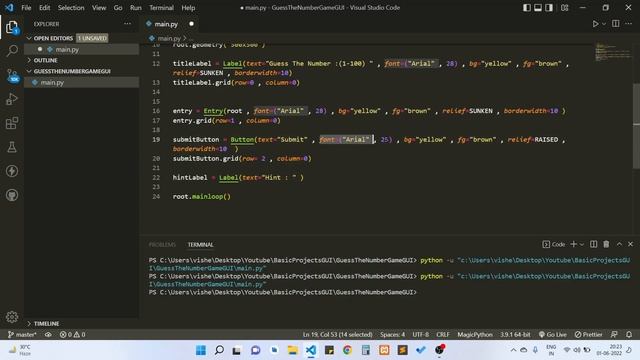The width and height of the screenshot is (640, 360).
Task: Split the terminal panel
Action: click(593, 244)
